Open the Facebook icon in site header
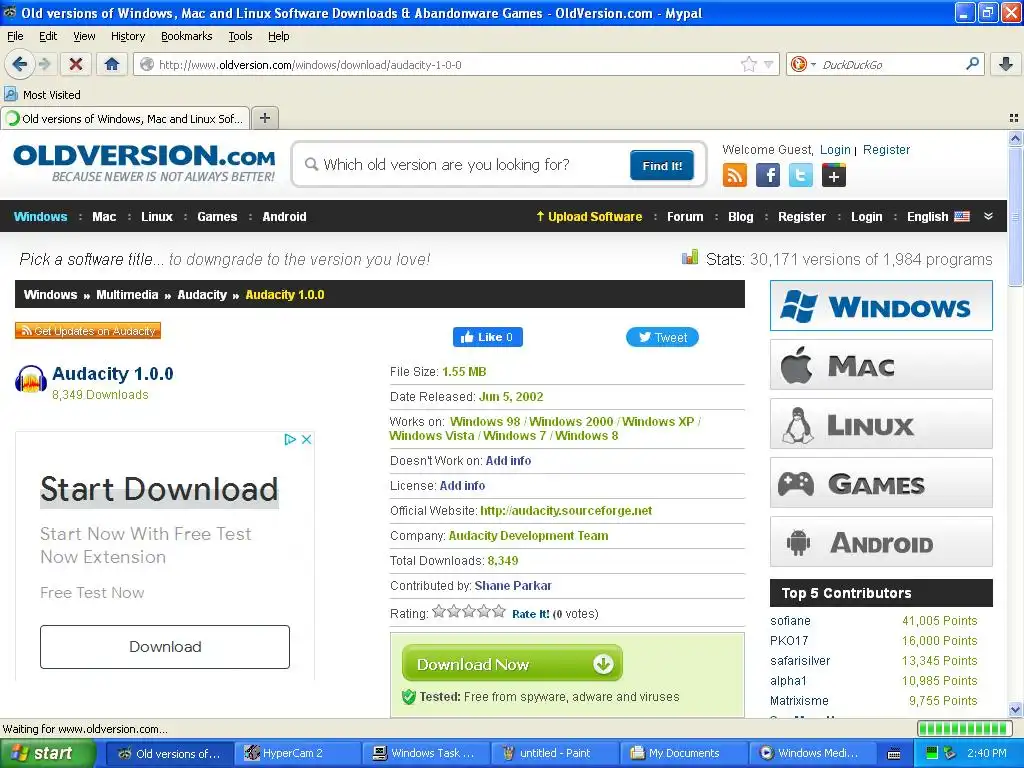Viewport: 1024px width, 768px height. [767, 175]
